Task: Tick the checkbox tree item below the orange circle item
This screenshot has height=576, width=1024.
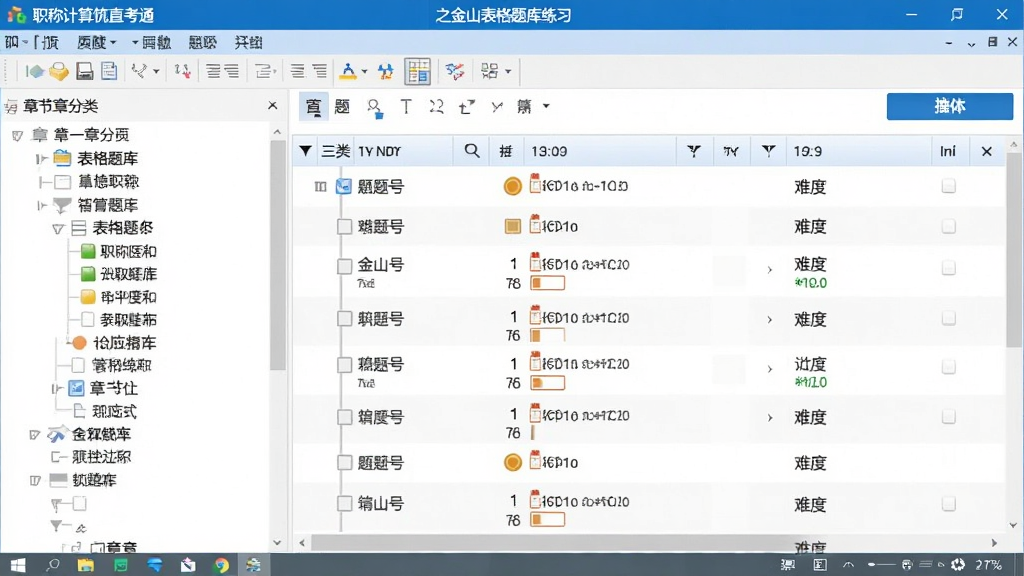Action: pos(78,365)
